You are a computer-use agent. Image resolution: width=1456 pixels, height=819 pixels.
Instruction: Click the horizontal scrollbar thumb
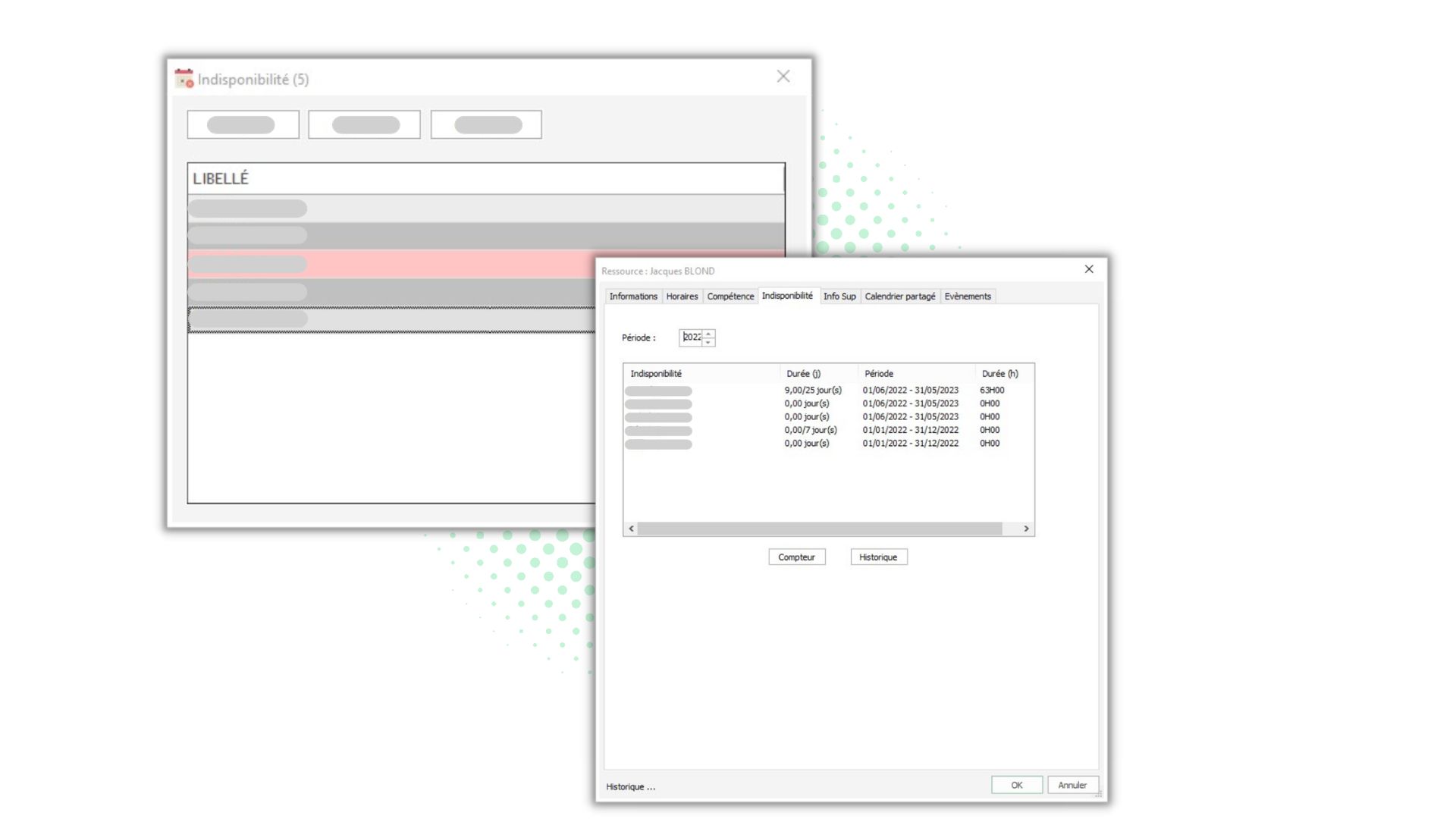point(819,529)
